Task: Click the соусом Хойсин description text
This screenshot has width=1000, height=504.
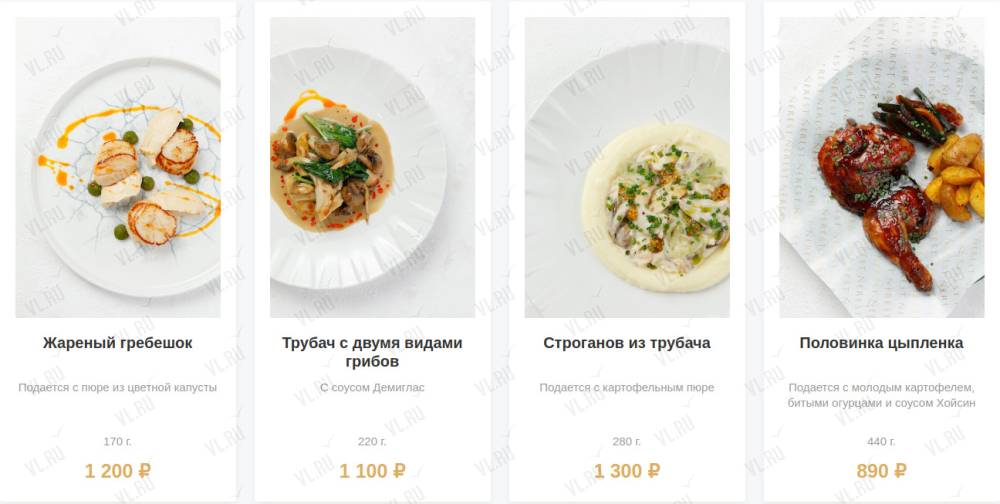Action: pos(881,395)
